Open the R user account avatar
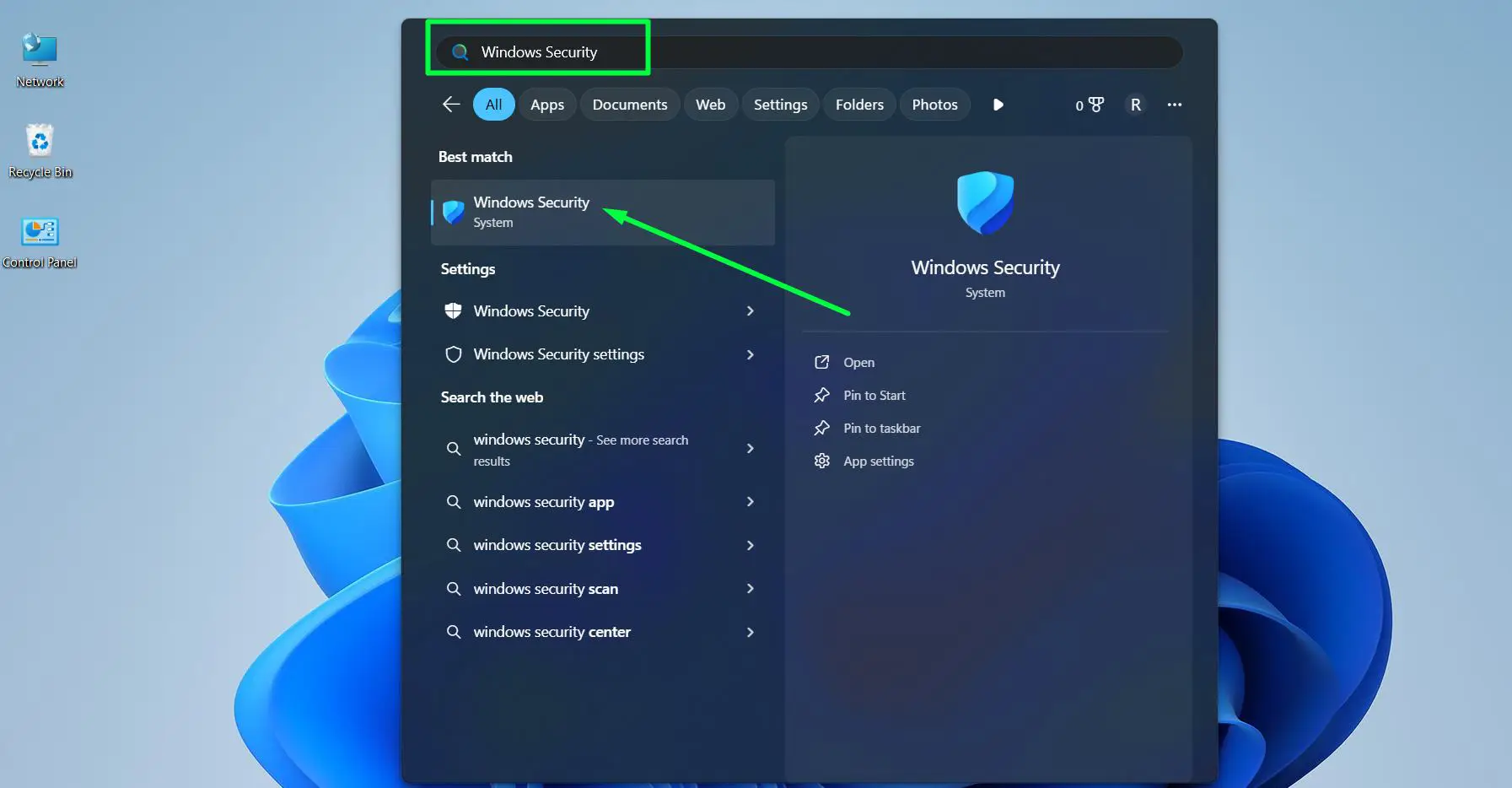 (x=1135, y=105)
